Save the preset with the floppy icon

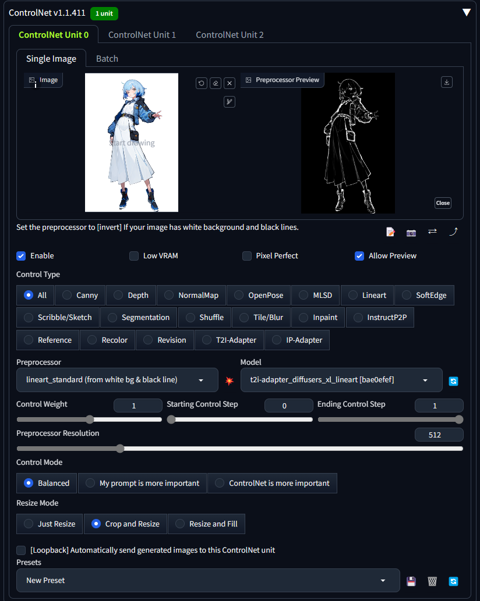click(x=411, y=581)
